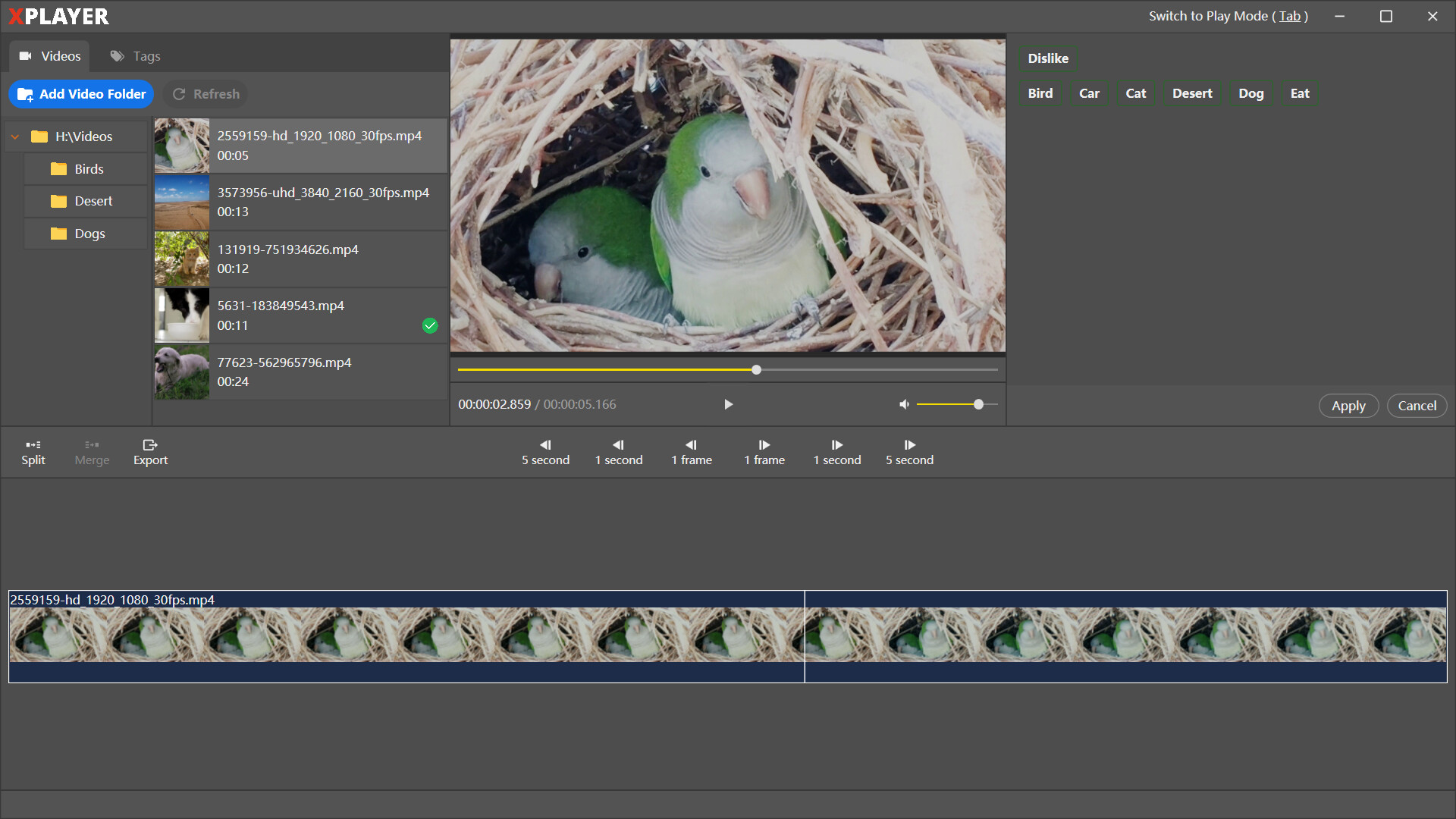Step back 1 second

[618, 453]
